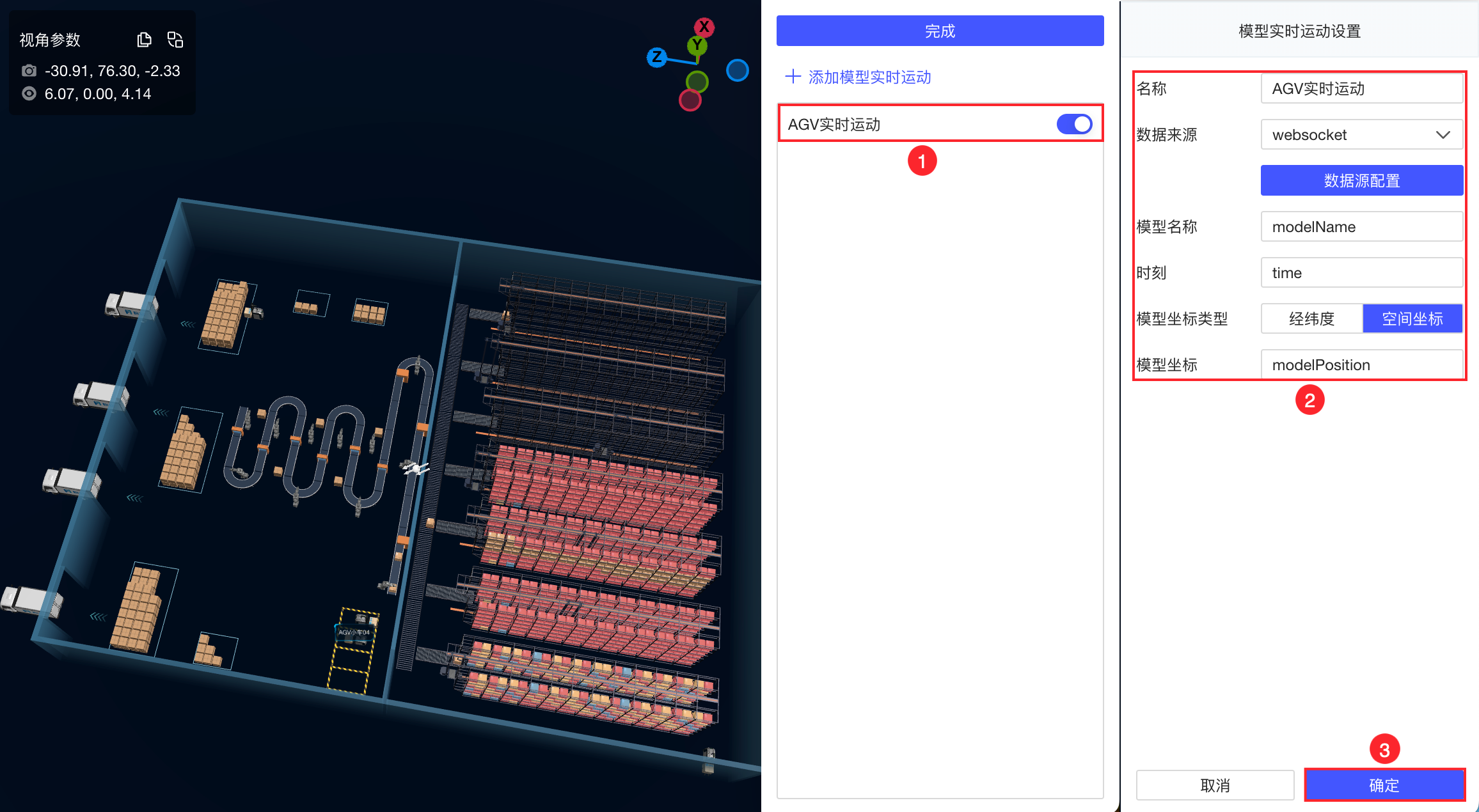The width and height of the screenshot is (1479, 812).
Task: Select 经纬度 coordinate type
Action: pyautogui.click(x=1311, y=318)
